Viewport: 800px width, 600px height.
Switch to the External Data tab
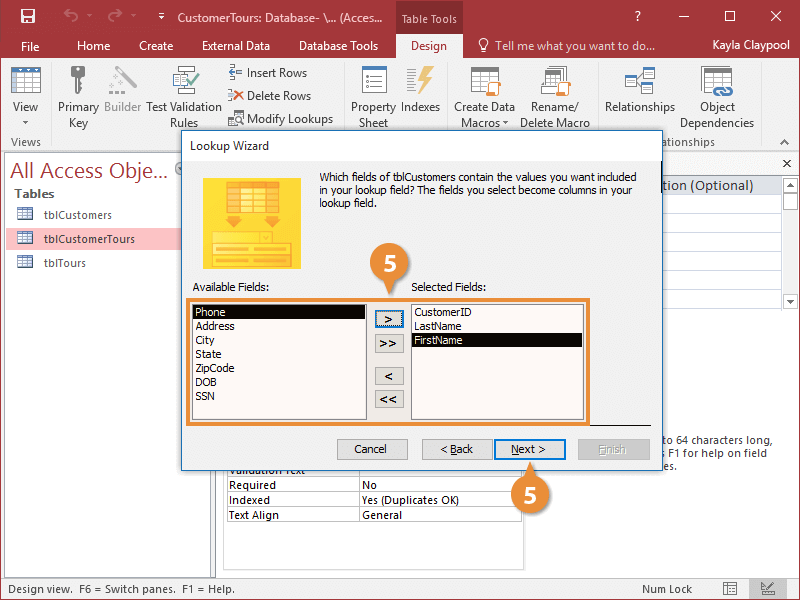click(x=236, y=46)
